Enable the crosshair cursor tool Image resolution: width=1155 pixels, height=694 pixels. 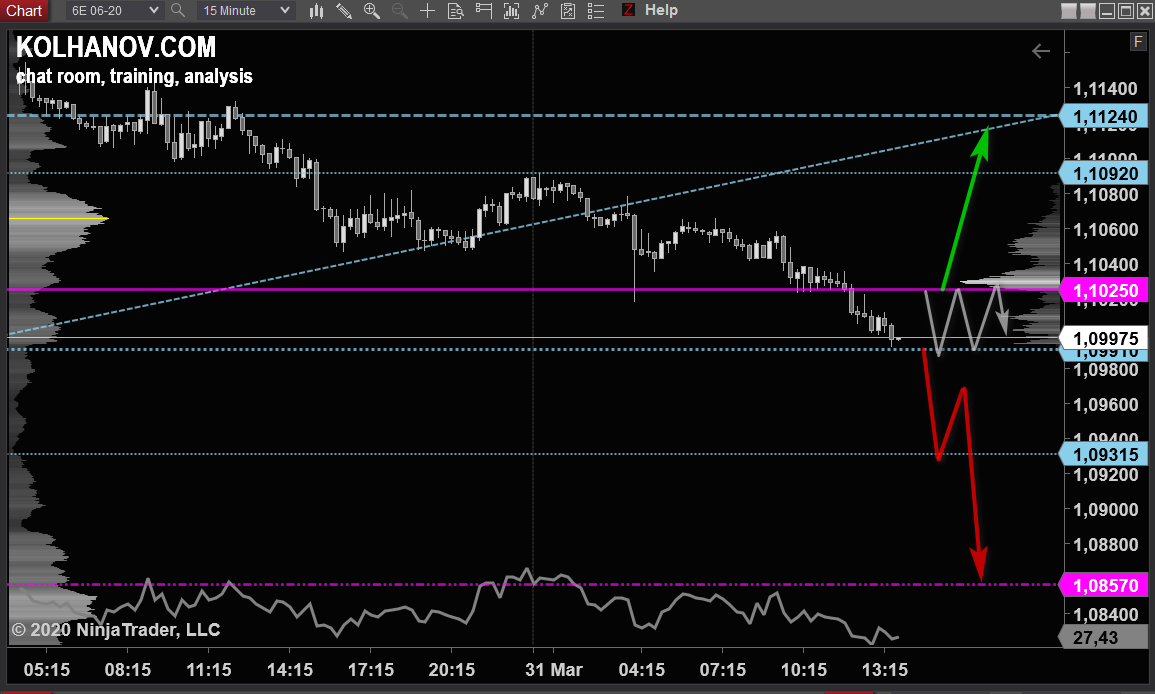(427, 11)
